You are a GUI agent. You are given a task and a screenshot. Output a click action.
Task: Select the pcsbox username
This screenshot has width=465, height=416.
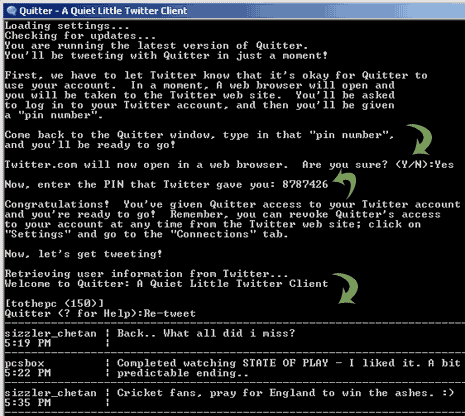(x=24, y=363)
